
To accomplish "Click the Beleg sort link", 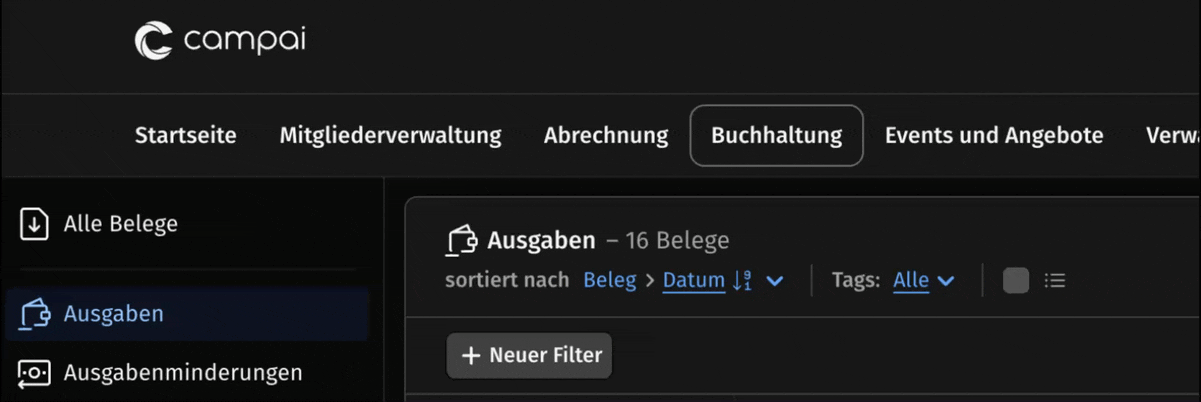I will tap(609, 281).
